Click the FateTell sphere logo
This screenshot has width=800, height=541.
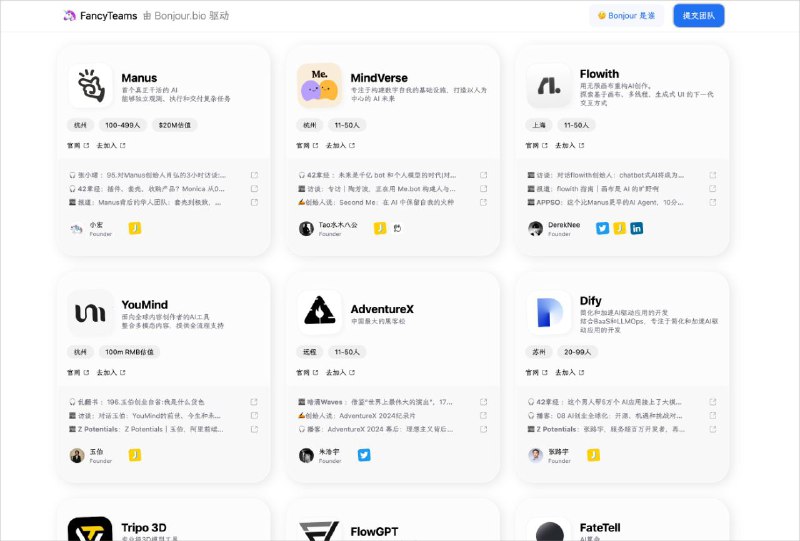point(548,531)
